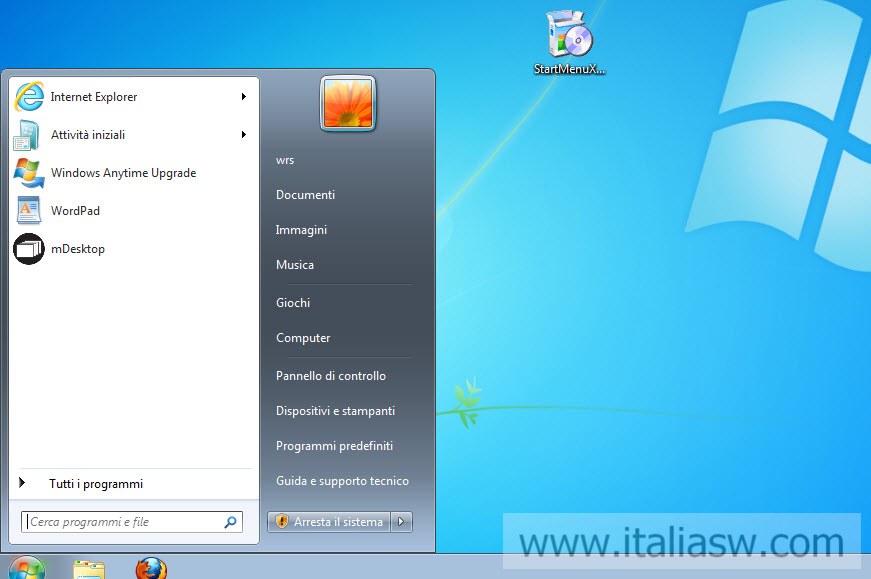Focus the Cerca programmi e file field

tap(132, 522)
